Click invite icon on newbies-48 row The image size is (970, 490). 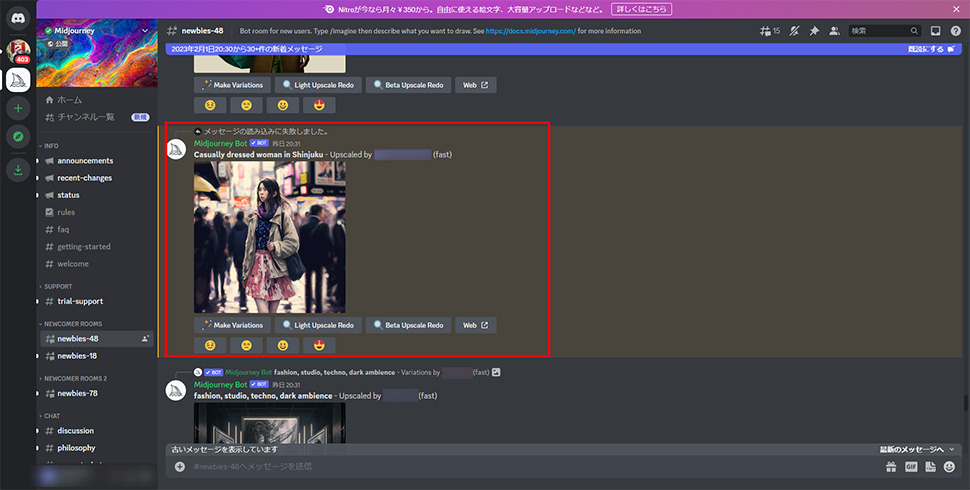145,339
